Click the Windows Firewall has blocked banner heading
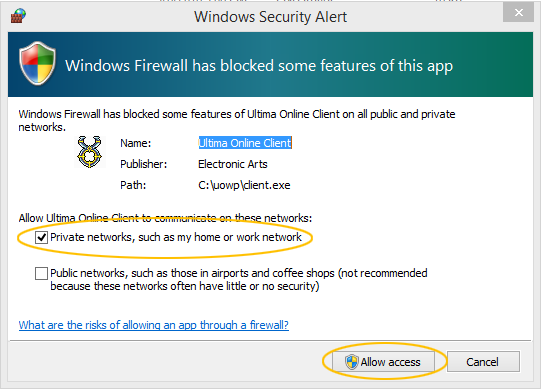This screenshot has width=542, height=390. [x=259, y=66]
